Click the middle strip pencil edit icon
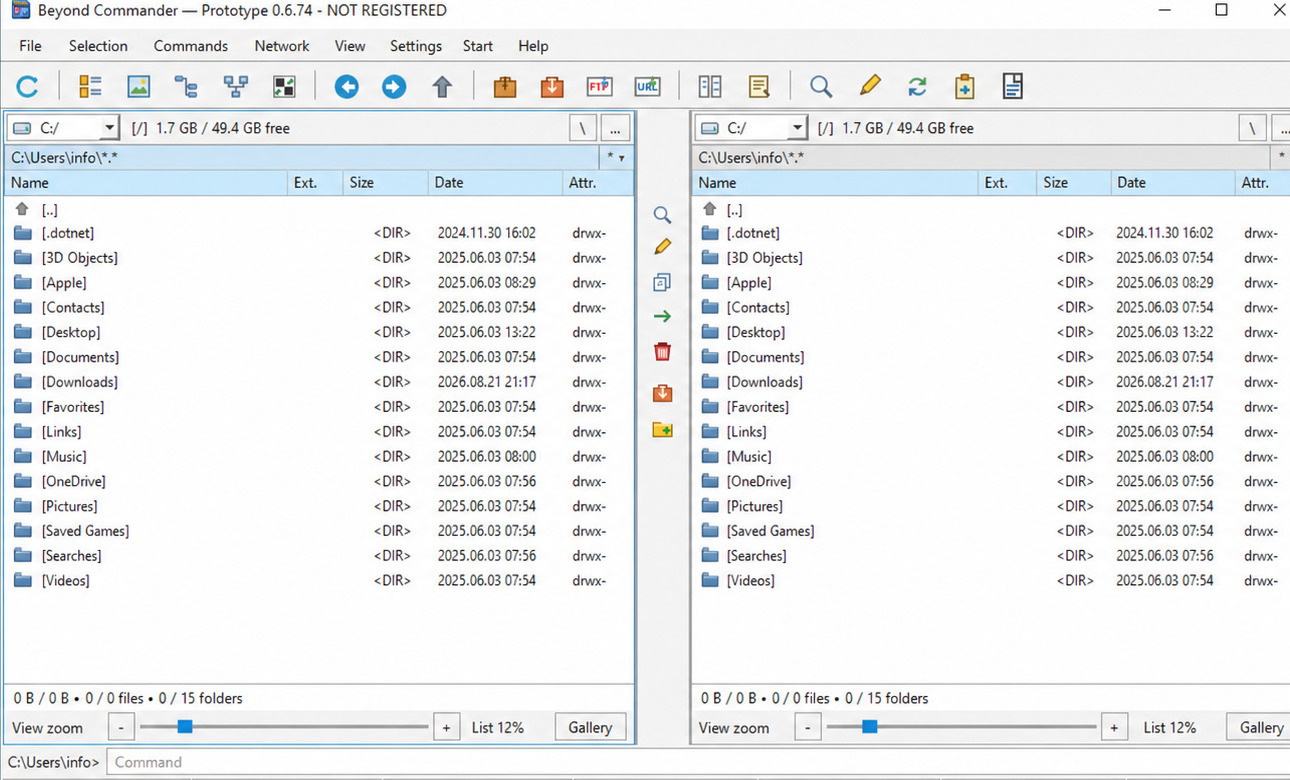 [662, 247]
